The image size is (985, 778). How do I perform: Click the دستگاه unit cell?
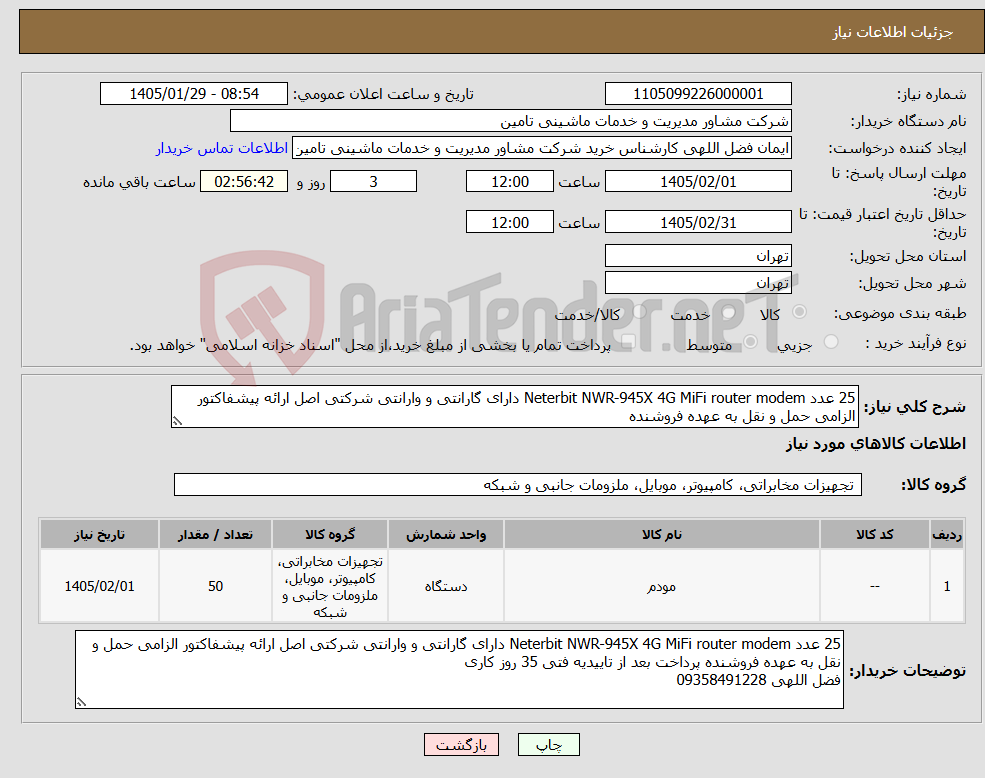445,586
